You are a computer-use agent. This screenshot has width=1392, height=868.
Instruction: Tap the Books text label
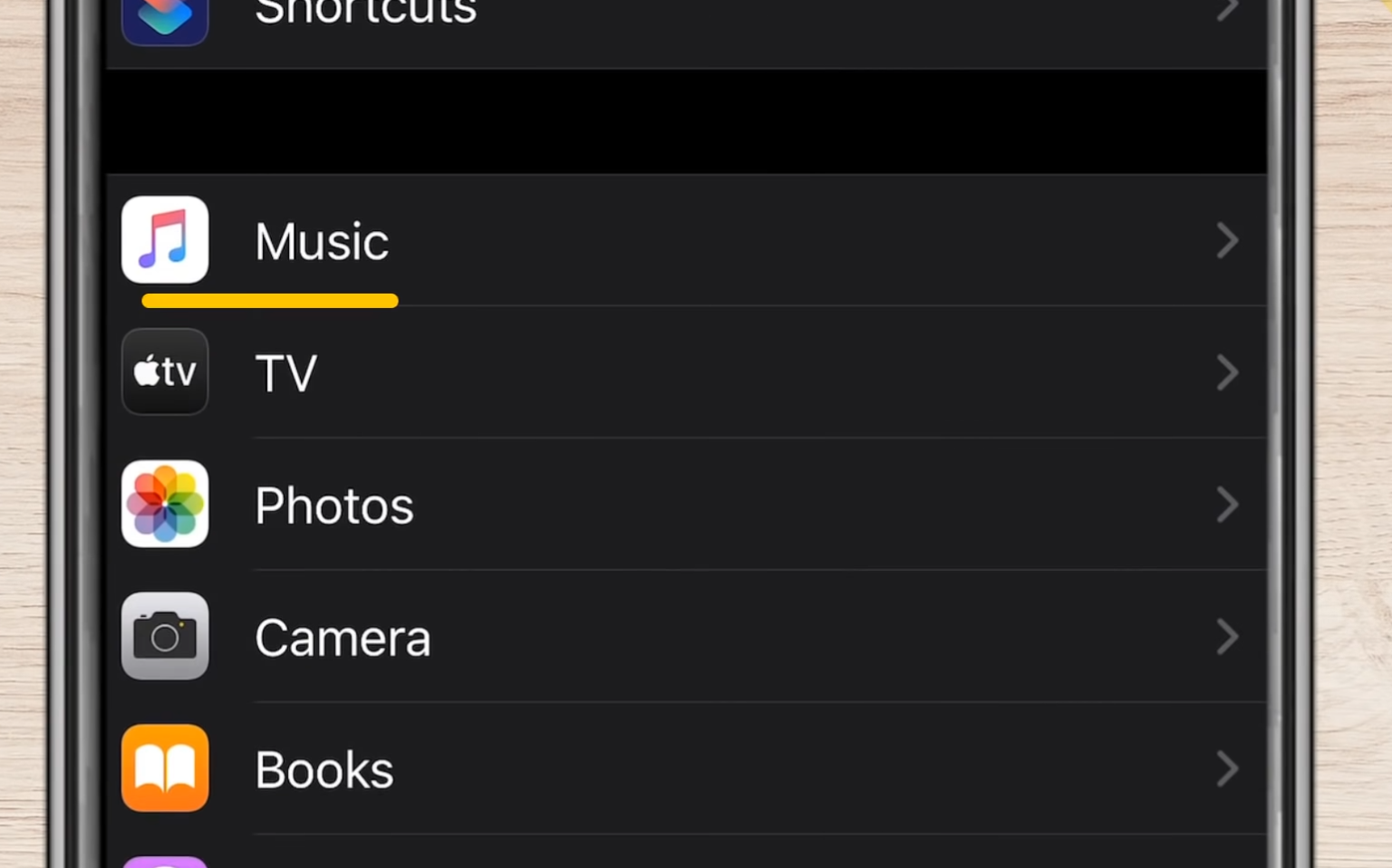[324, 768]
